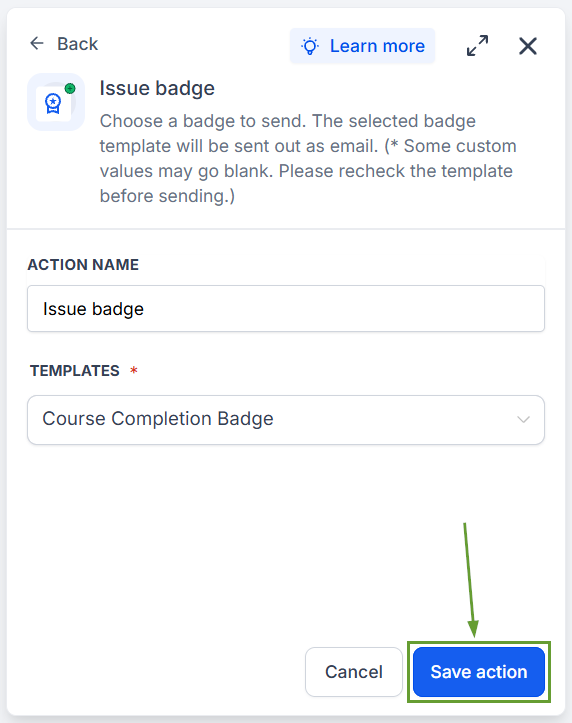Go back using the Back text
Image resolution: width=572 pixels, height=723 pixels.
[77, 44]
